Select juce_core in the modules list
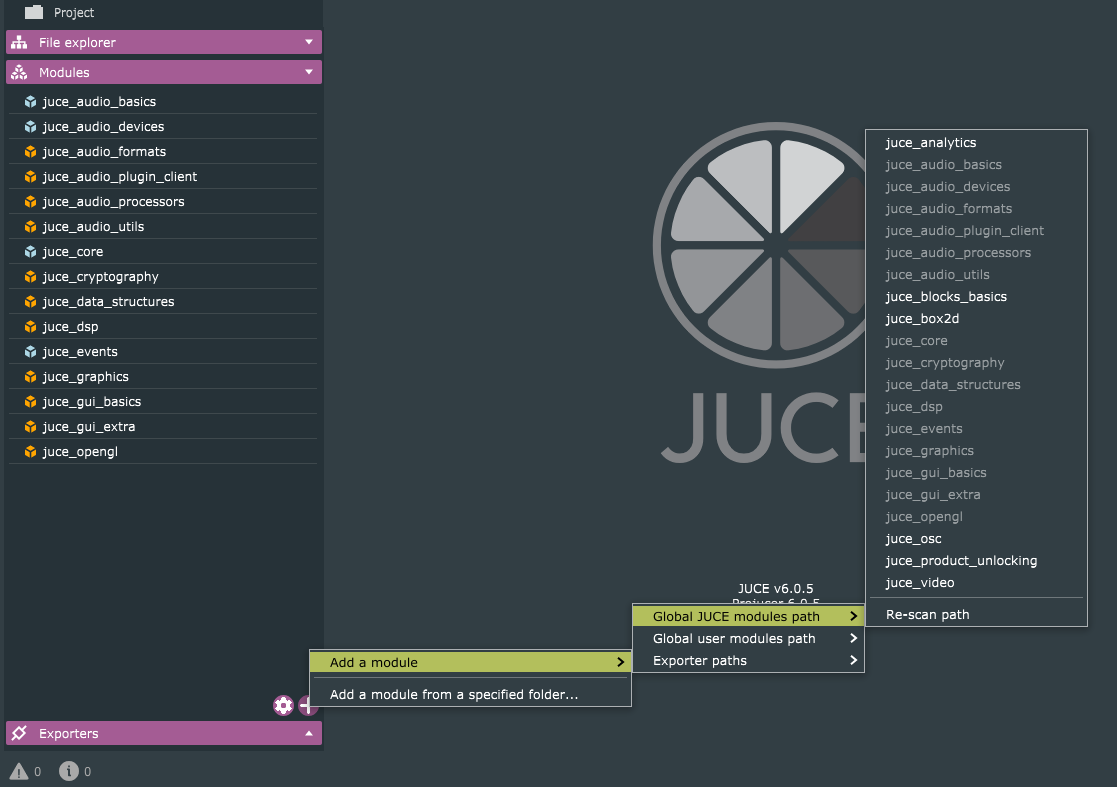Viewport: 1117px width, 787px height. tap(163, 251)
